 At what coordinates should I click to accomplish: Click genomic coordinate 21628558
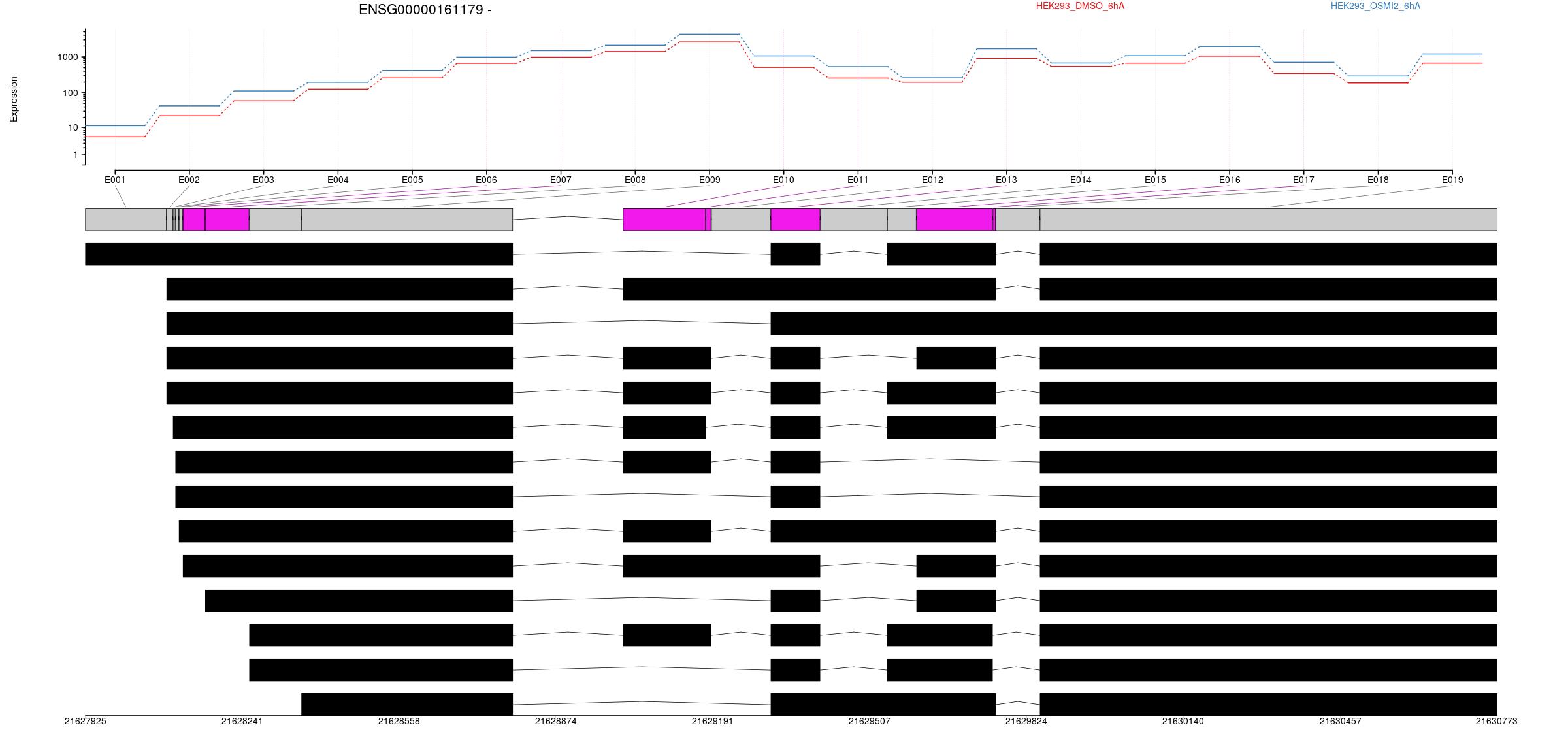(399, 722)
